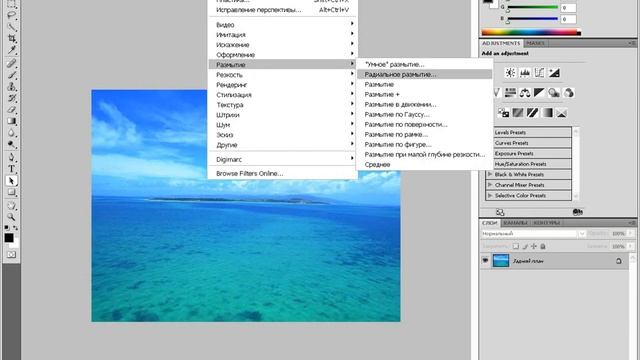Select the Eraser tool
Screen dimensions: 640x360
[x=11, y=110]
